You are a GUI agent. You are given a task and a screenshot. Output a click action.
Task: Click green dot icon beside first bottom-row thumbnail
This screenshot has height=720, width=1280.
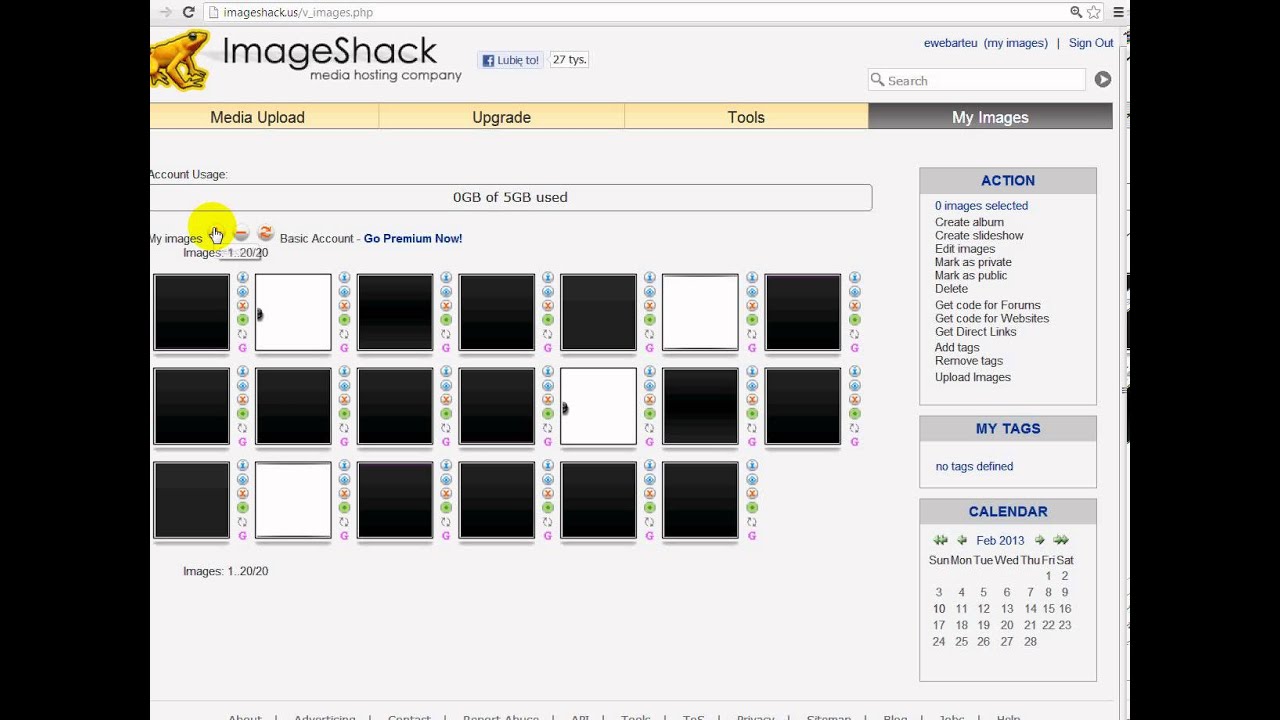point(242,508)
